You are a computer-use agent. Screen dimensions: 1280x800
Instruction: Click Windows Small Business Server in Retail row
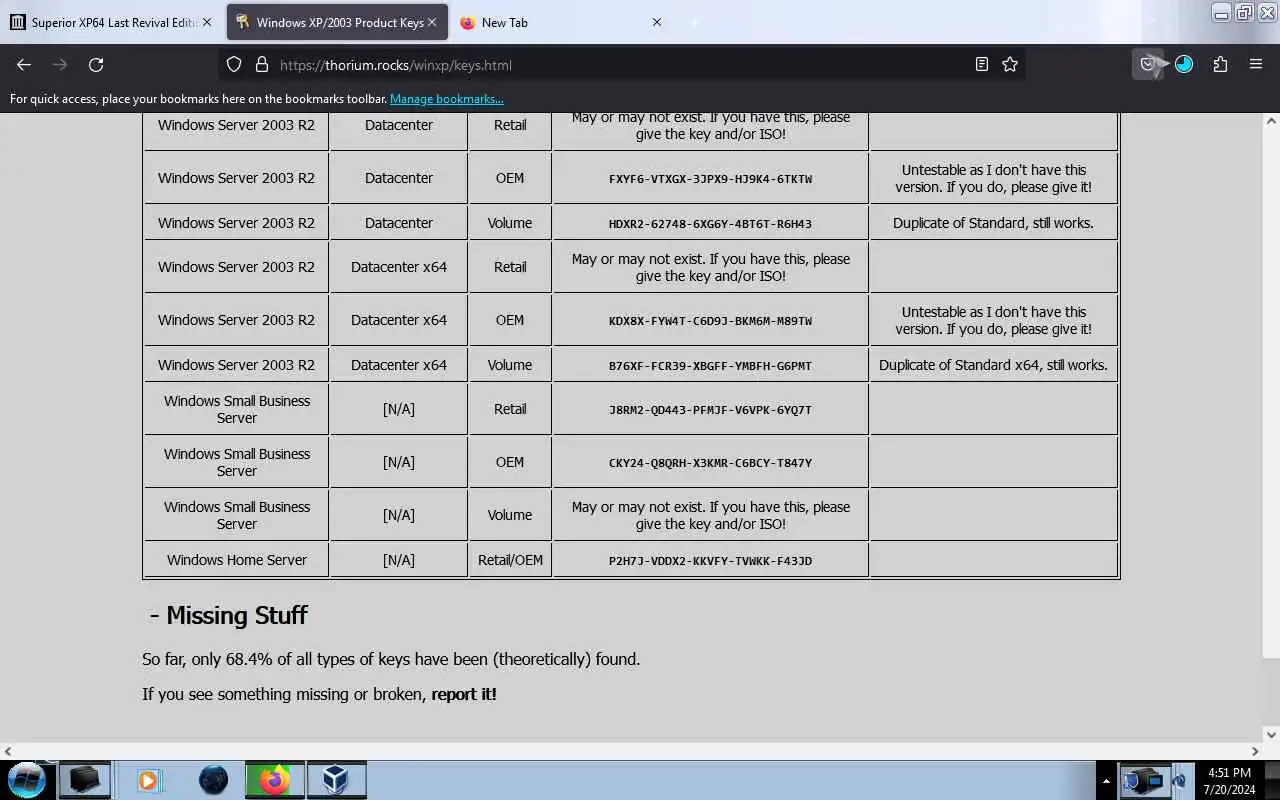[237, 409]
